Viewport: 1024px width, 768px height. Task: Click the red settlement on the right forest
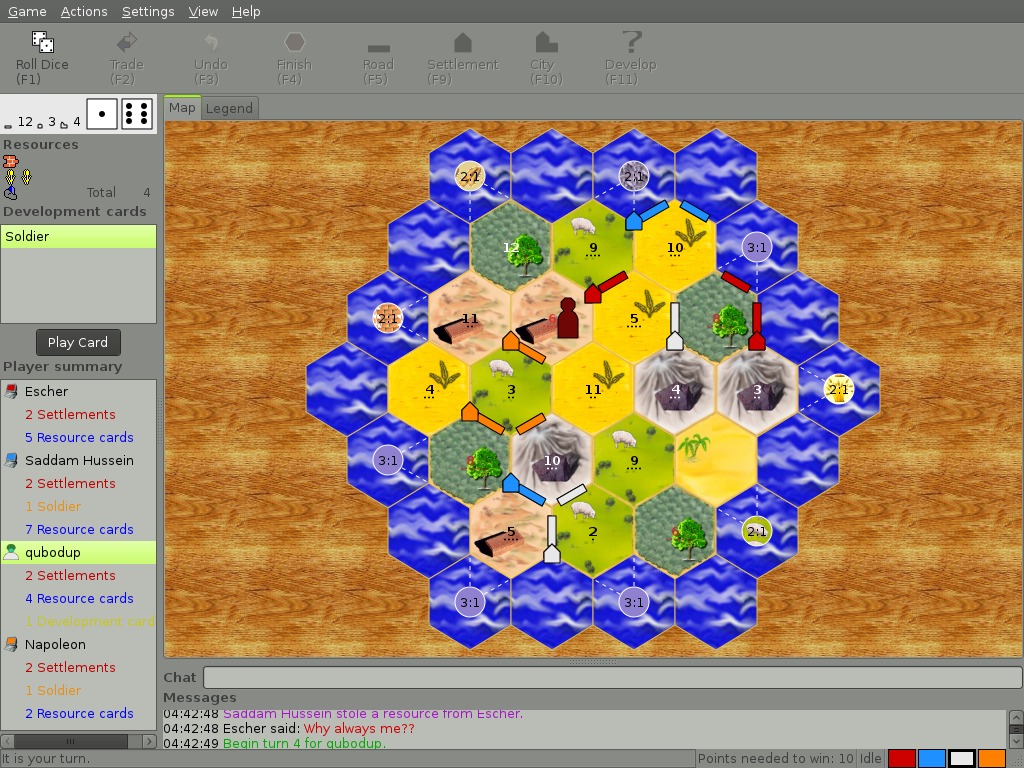coord(756,340)
